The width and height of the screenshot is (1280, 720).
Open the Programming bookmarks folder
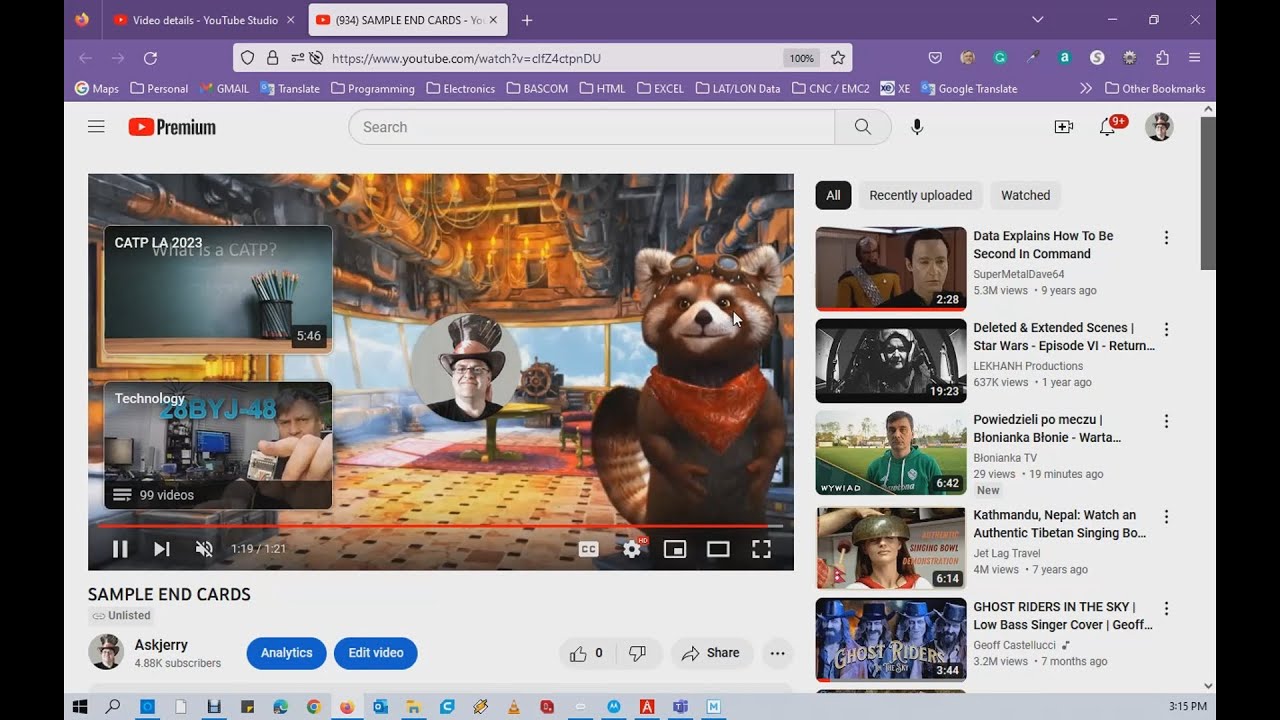(x=373, y=88)
